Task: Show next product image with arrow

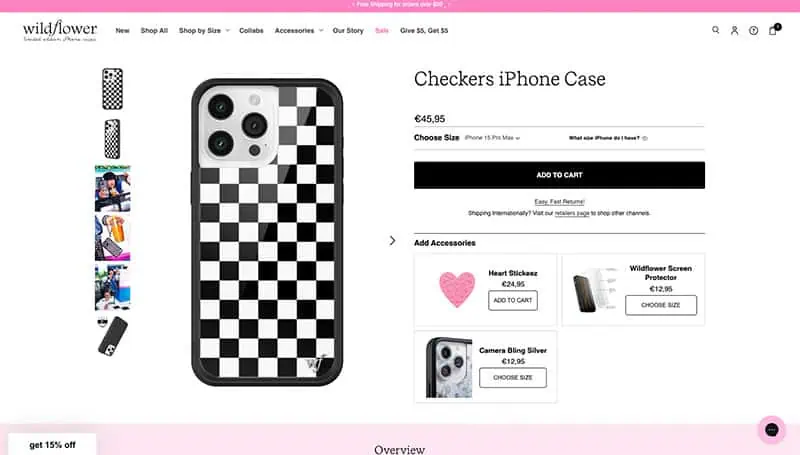Action: [x=392, y=240]
